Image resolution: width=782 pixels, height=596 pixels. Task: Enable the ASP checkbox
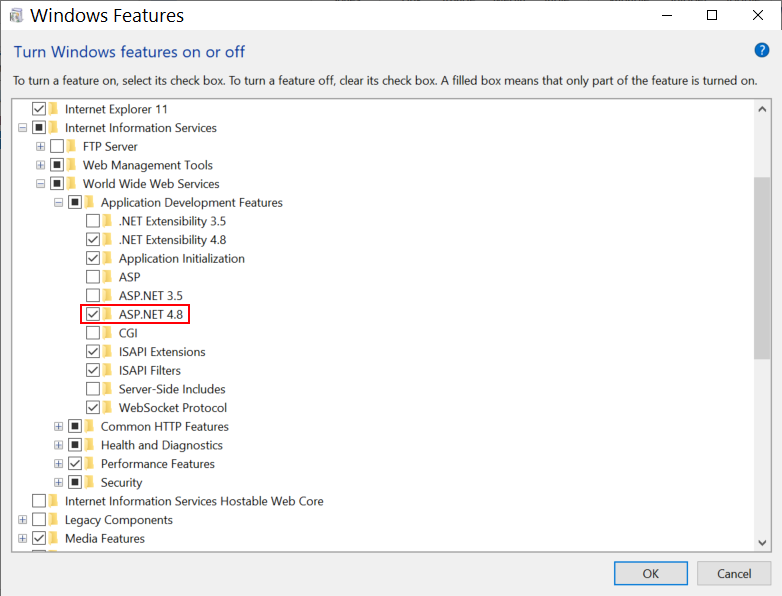pos(93,277)
